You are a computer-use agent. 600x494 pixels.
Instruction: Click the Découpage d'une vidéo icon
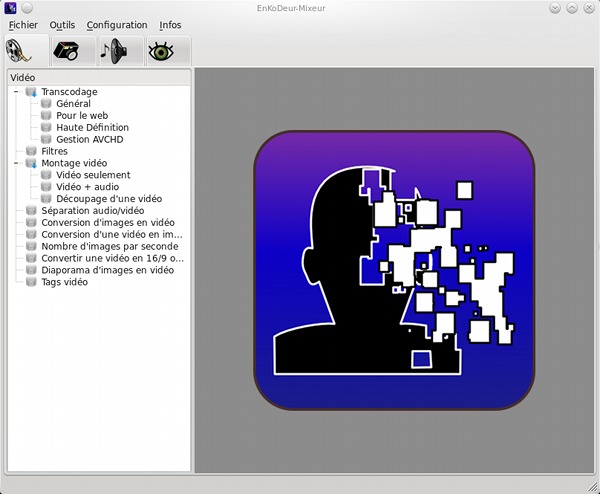tap(46, 199)
